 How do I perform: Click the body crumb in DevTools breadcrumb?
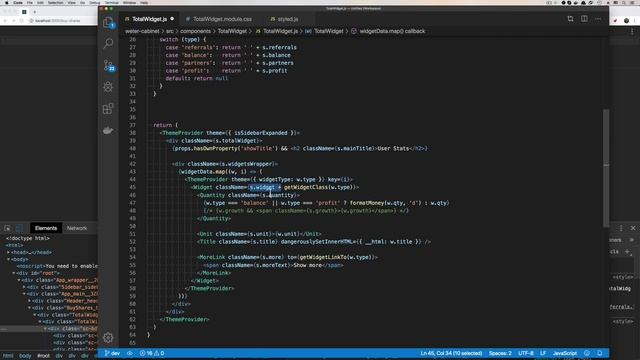(x=25, y=356)
